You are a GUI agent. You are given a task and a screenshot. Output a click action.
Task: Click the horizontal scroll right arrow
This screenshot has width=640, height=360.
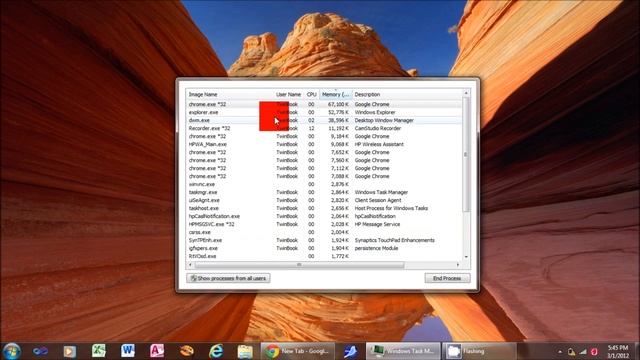(x=458, y=265)
